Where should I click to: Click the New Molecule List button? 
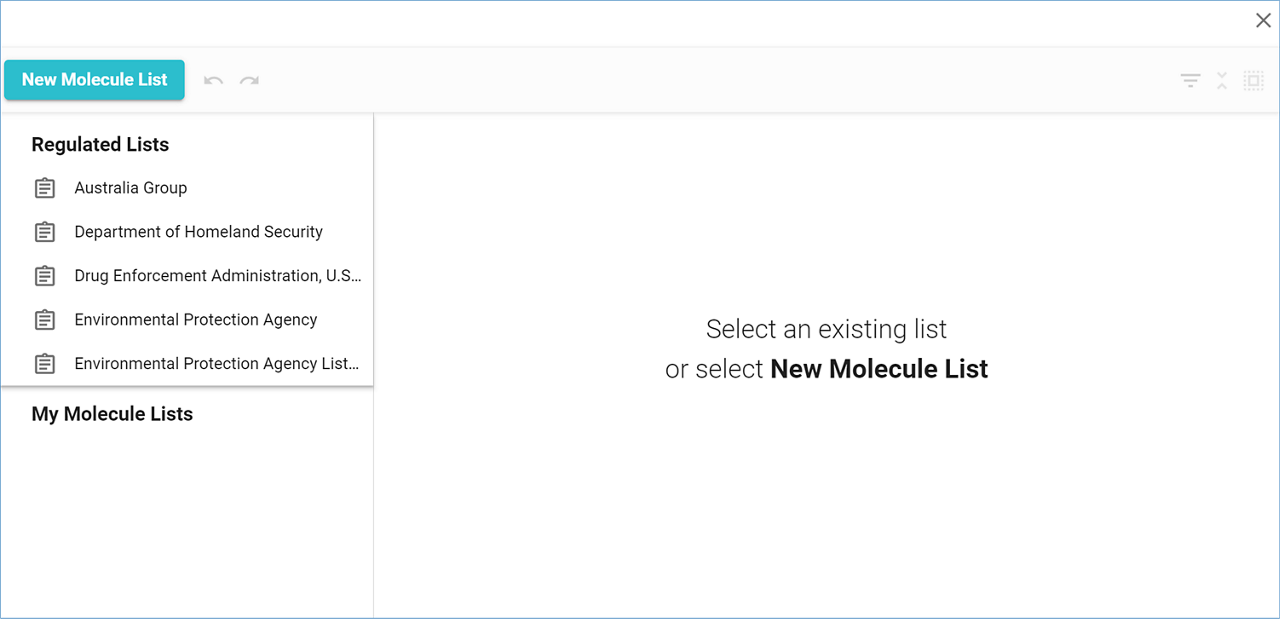[x=94, y=80]
